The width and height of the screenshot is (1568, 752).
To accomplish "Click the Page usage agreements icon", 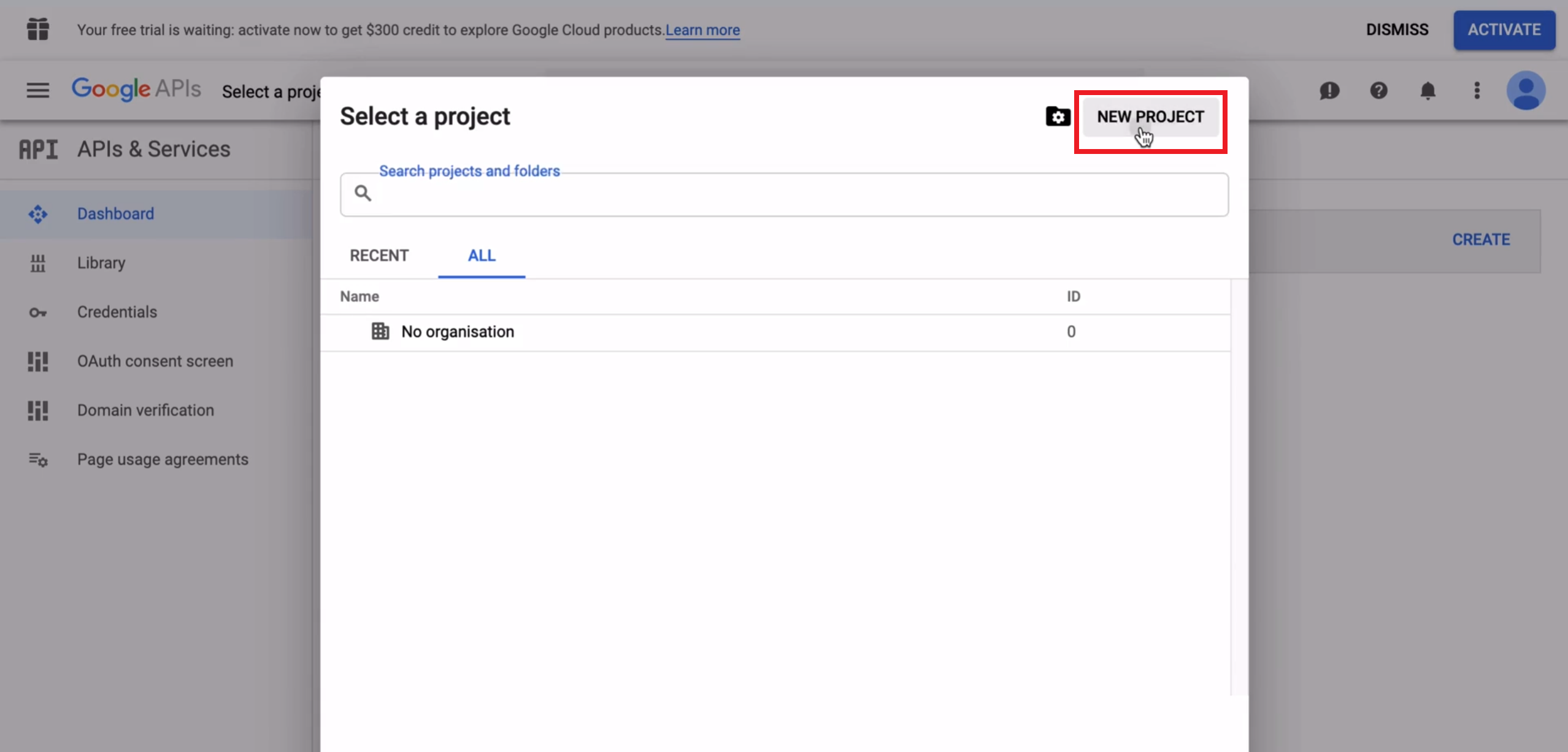I will [38, 459].
